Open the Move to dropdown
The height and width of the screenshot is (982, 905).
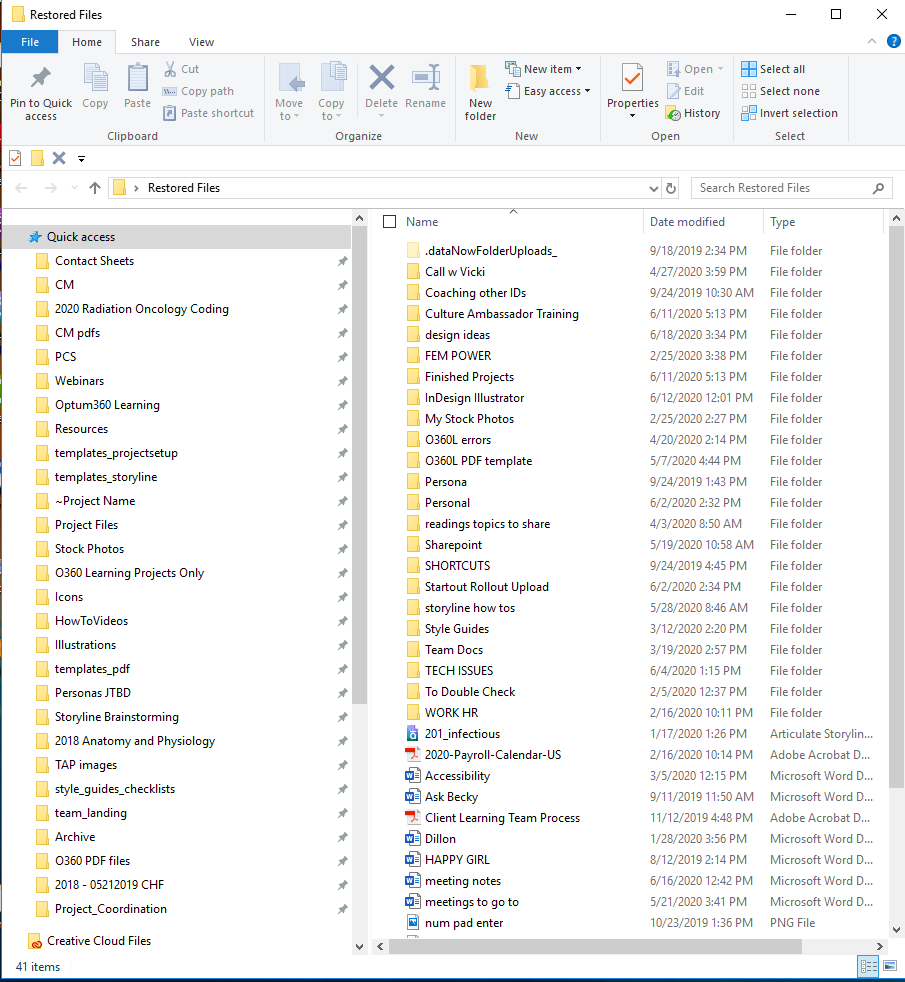point(290,95)
